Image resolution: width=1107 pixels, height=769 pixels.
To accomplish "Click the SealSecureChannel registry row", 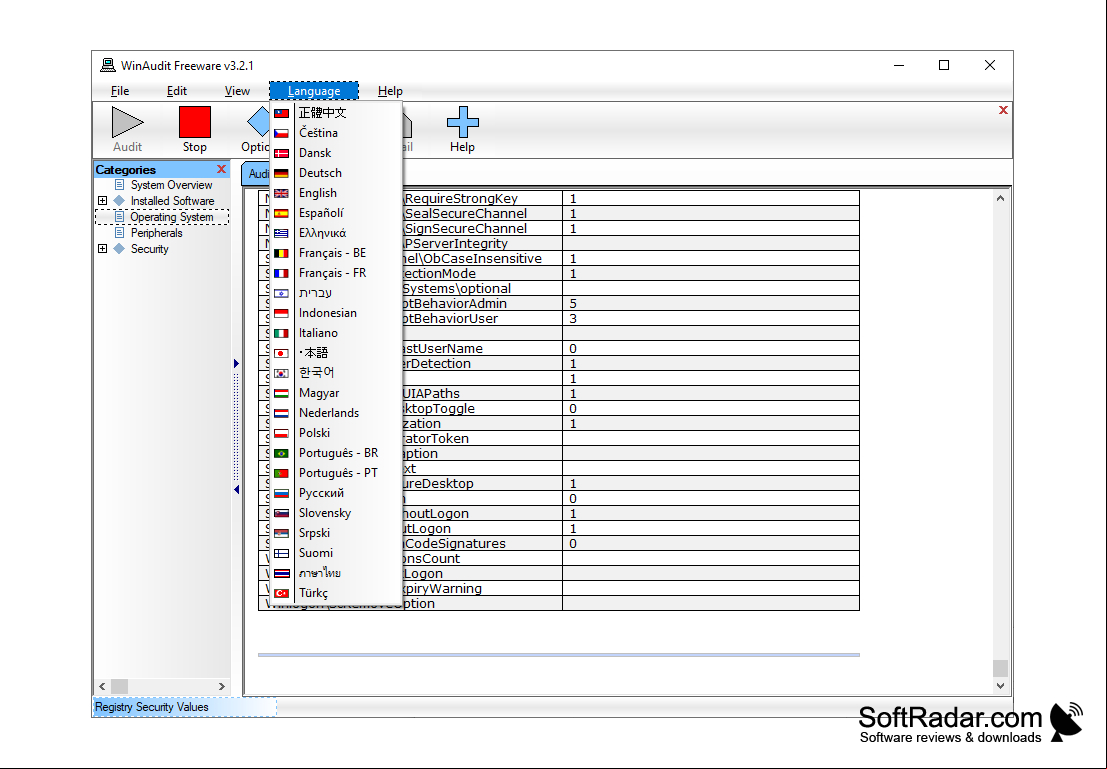I will coord(559,214).
